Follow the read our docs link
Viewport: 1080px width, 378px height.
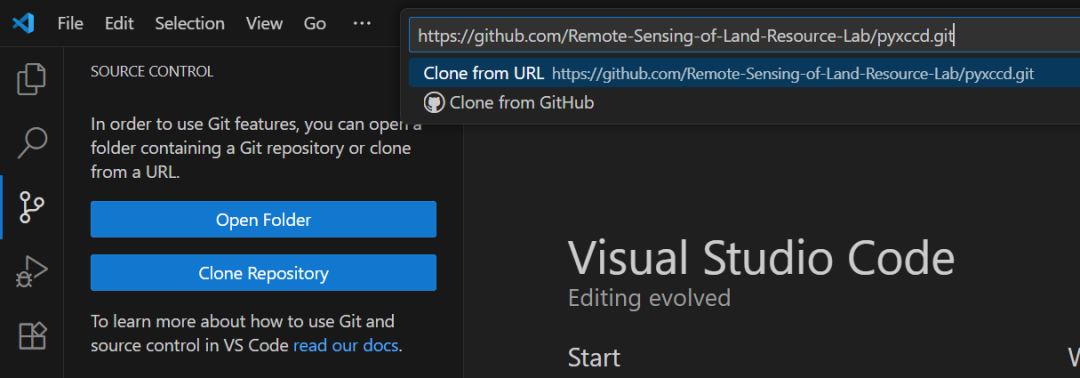[345, 345]
